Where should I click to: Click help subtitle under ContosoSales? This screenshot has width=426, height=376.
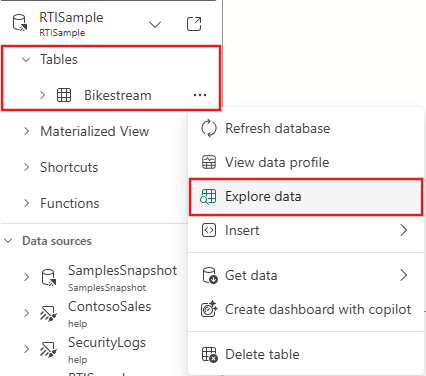pos(77,324)
